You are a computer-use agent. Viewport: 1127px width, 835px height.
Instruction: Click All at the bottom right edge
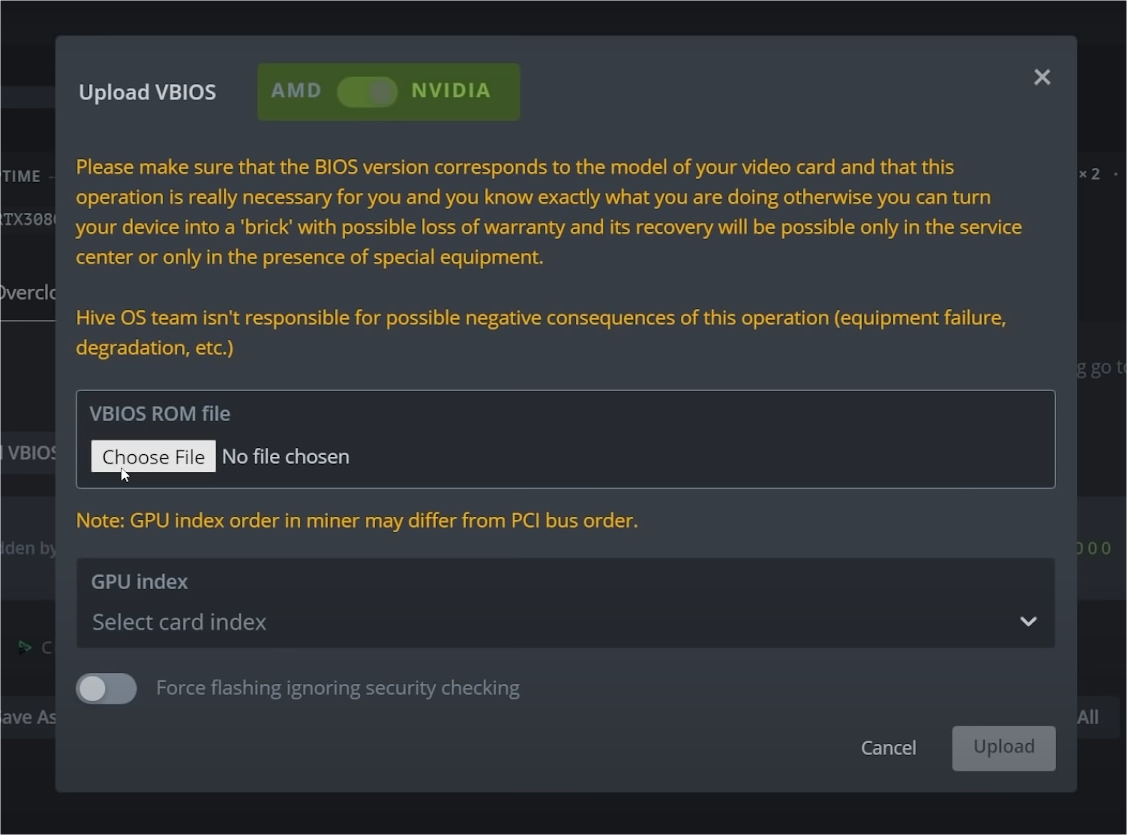pyautogui.click(x=1088, y=717)
